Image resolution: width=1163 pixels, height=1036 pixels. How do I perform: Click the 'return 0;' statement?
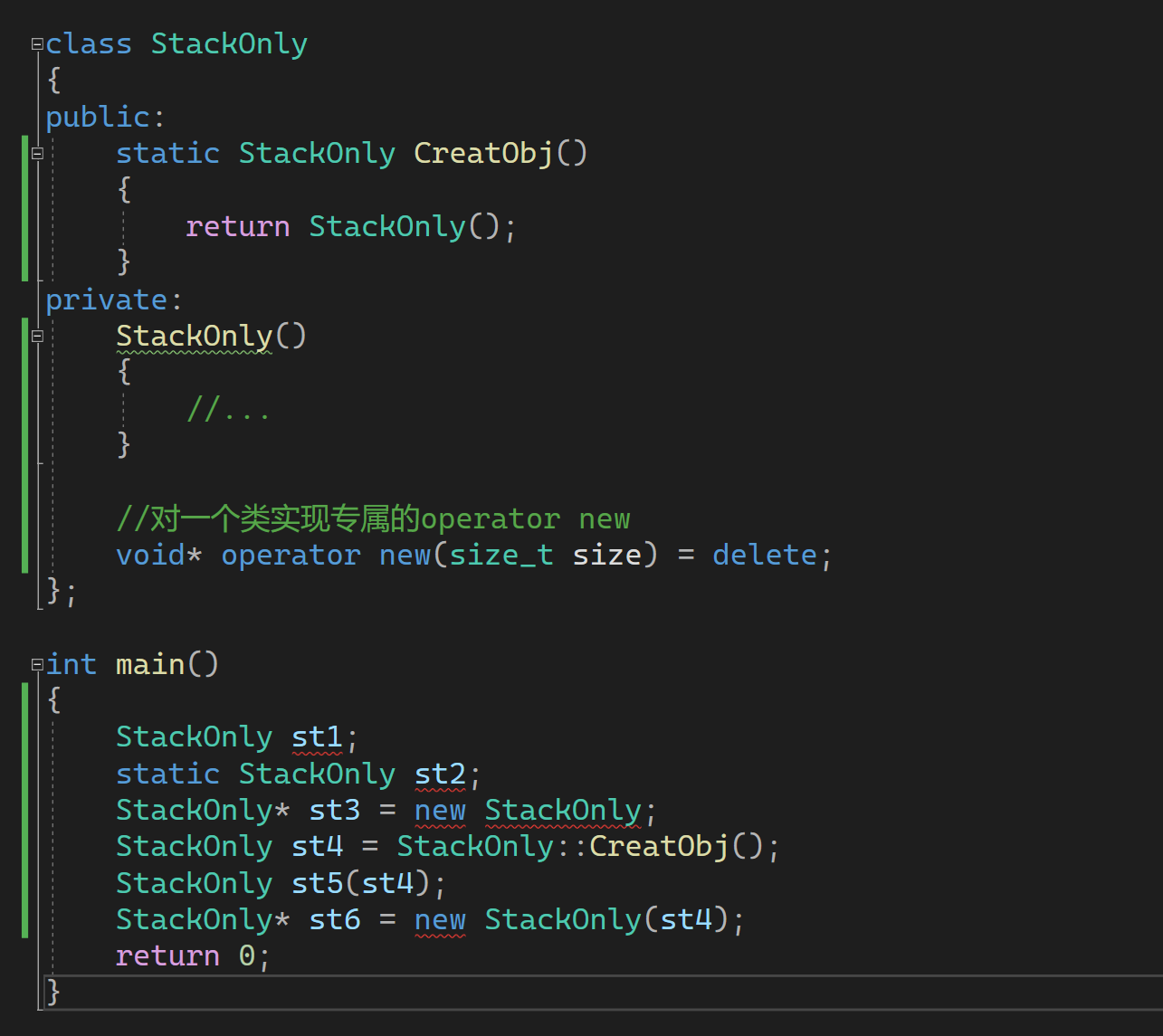[194, 956]
